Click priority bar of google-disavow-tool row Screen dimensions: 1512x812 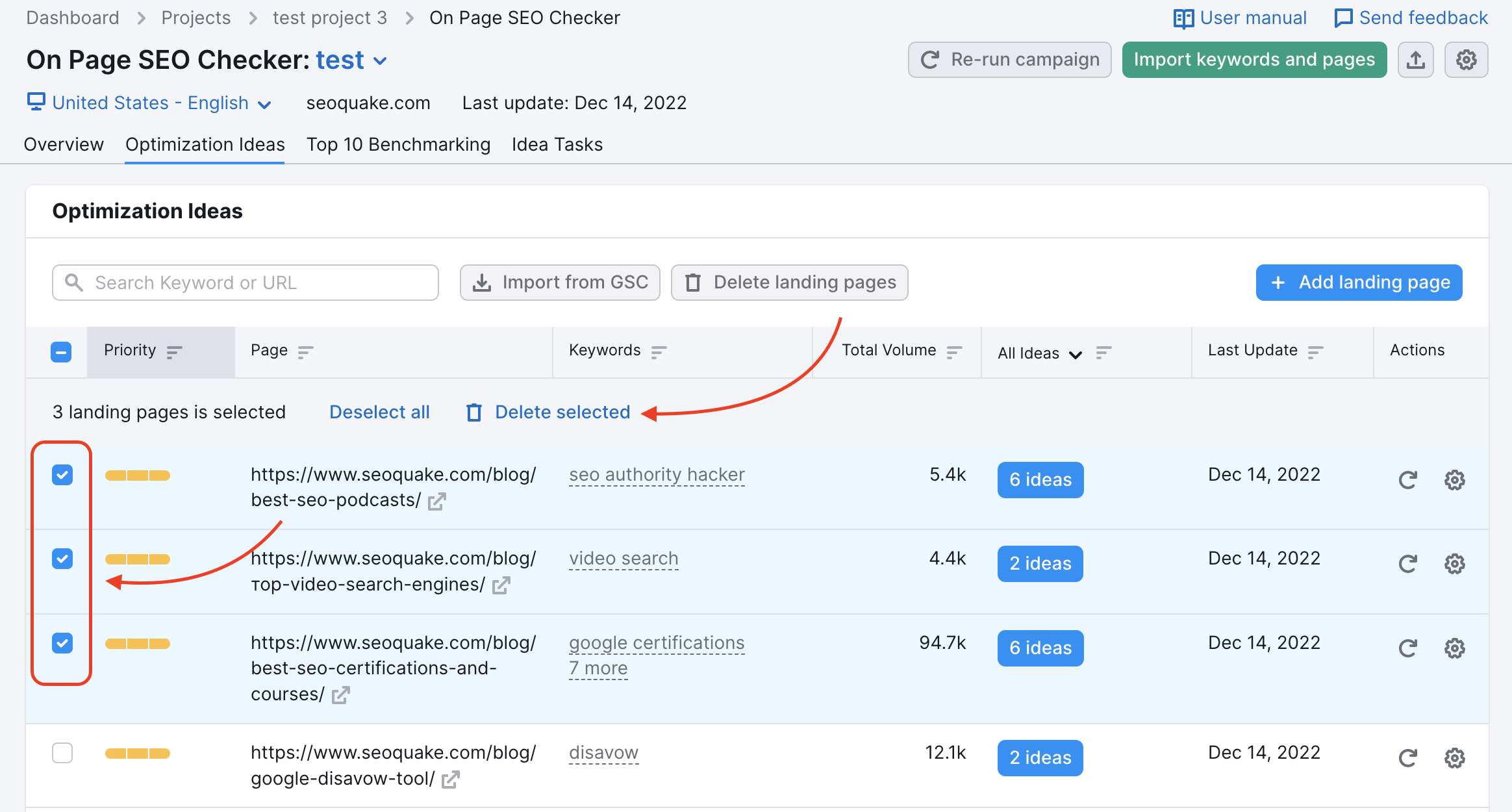pos(138,754)
